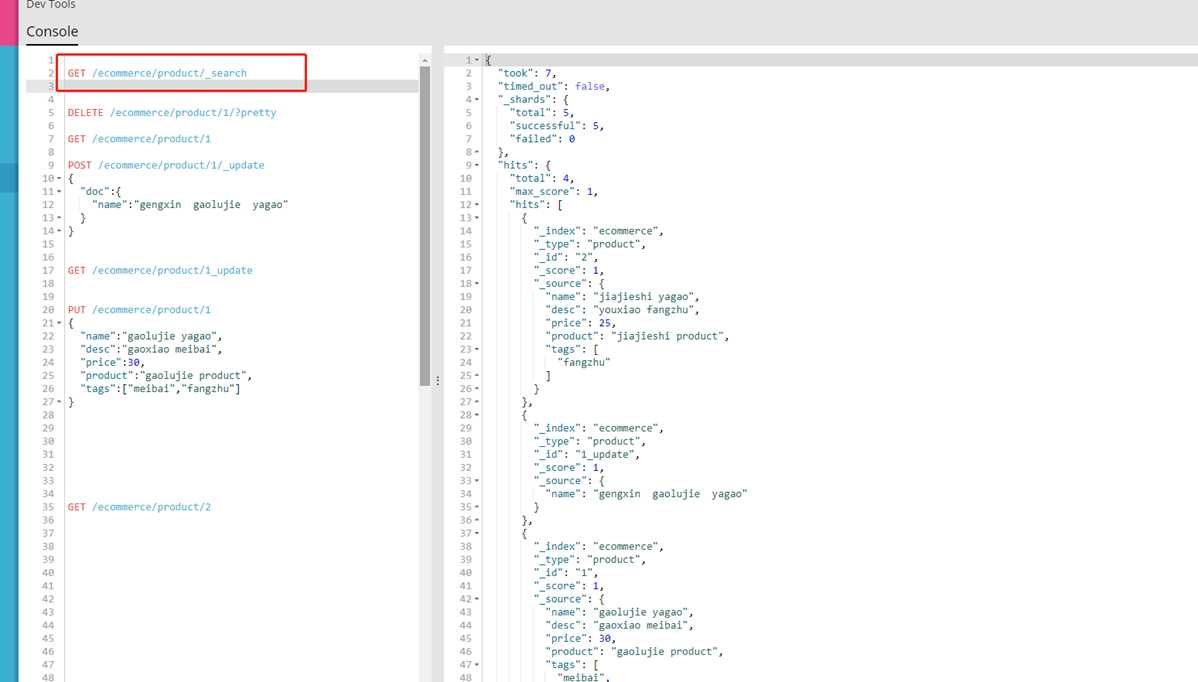Click the "max_score": 1 line in response
Viewport: 1198px width, 682px height.
pos(554,192)
